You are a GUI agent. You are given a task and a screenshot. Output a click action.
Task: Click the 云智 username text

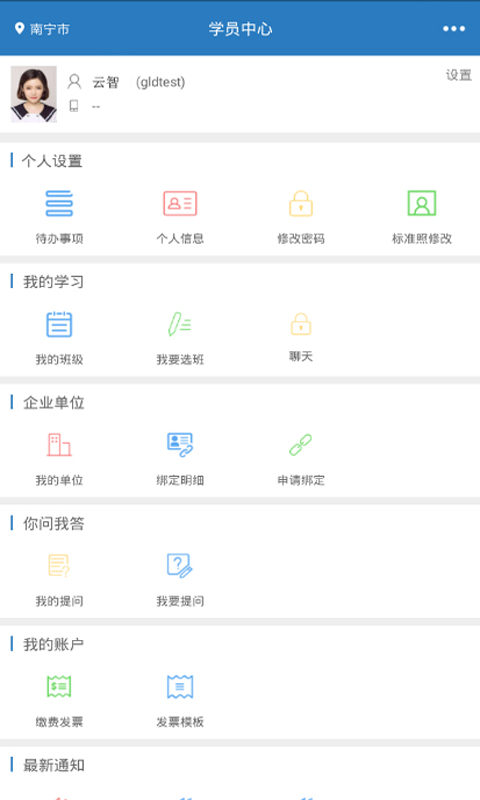tap(106, 82)
